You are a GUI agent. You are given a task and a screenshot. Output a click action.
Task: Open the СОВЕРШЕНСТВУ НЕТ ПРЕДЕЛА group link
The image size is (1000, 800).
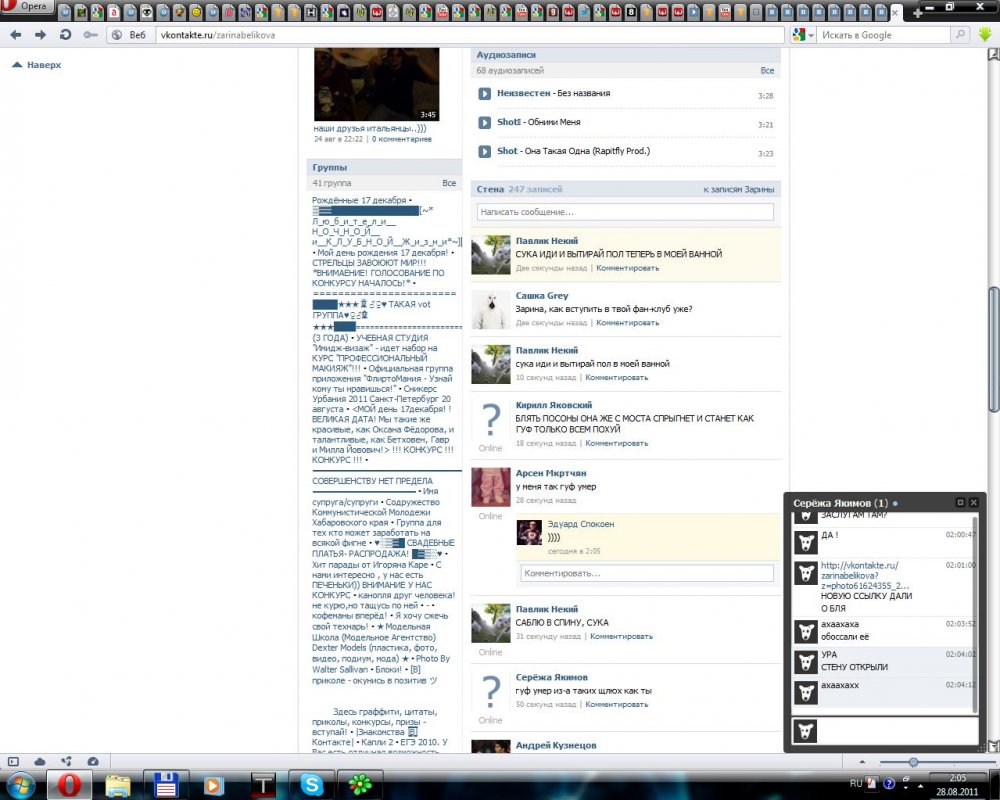372,481
